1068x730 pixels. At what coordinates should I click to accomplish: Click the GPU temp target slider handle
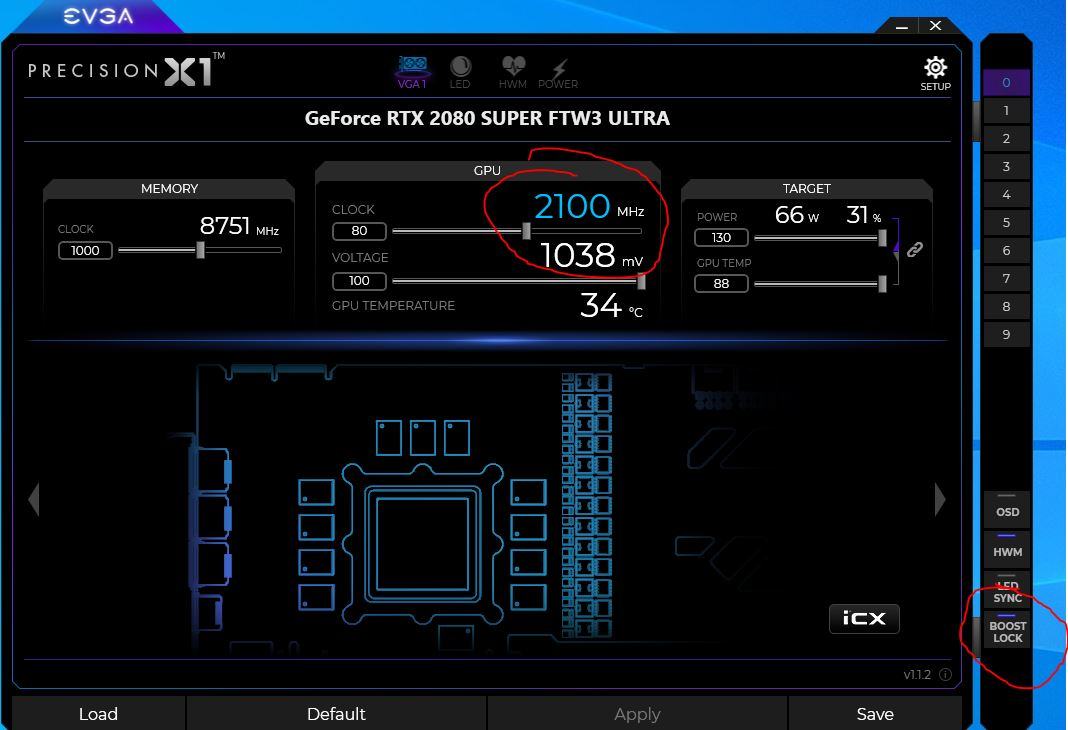point(882,283)
